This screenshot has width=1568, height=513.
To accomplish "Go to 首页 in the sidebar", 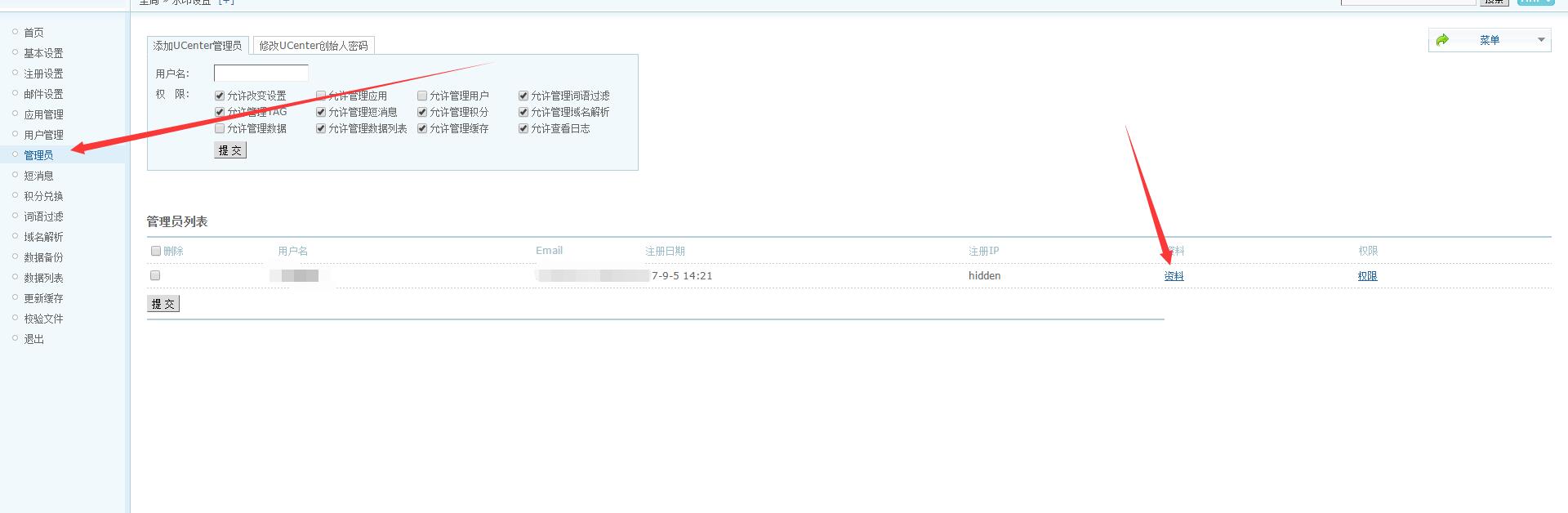I will pos(33,33).
